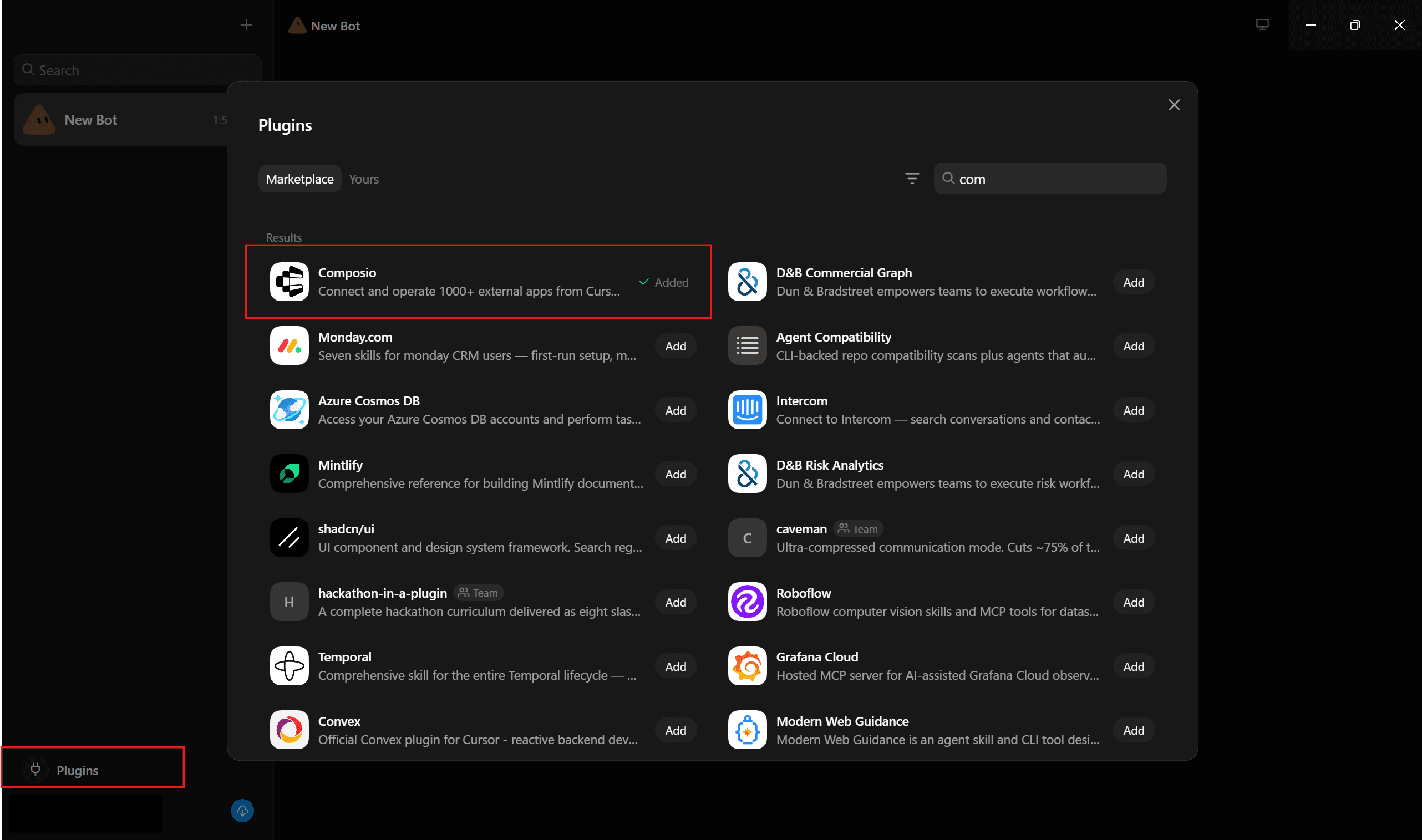This screenshot has height=840, width=1422.
Task: Click the shadcn/ui plugin icon
Action: pos(290,538)
